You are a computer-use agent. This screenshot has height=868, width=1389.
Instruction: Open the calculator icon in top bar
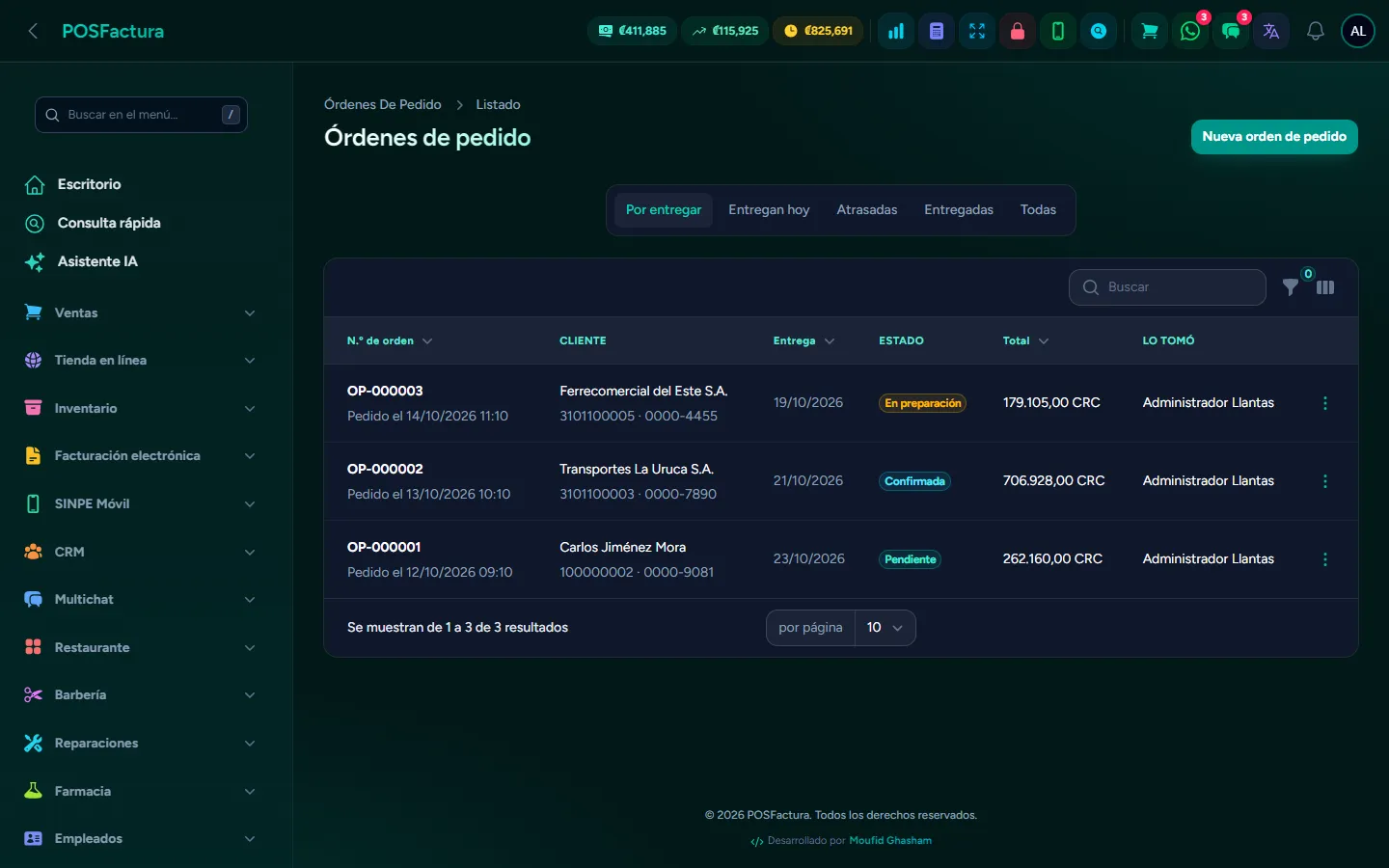[x=937, y=31]
